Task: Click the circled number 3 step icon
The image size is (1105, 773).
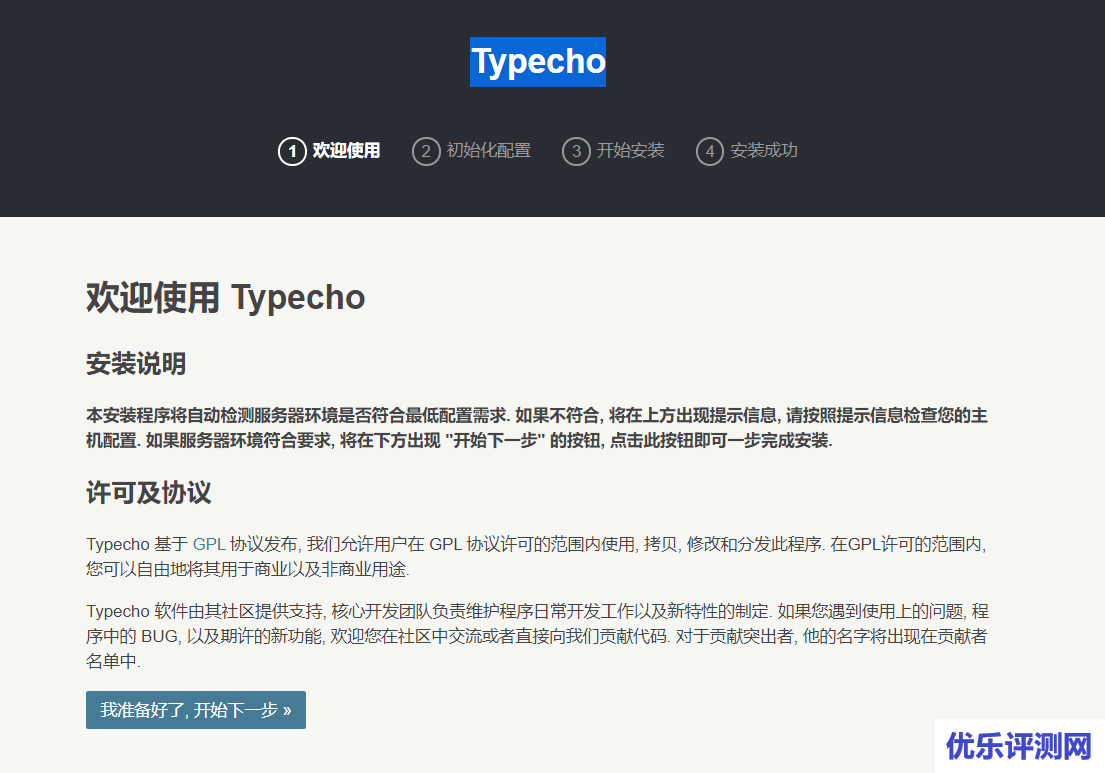Action: pos(576,151)
